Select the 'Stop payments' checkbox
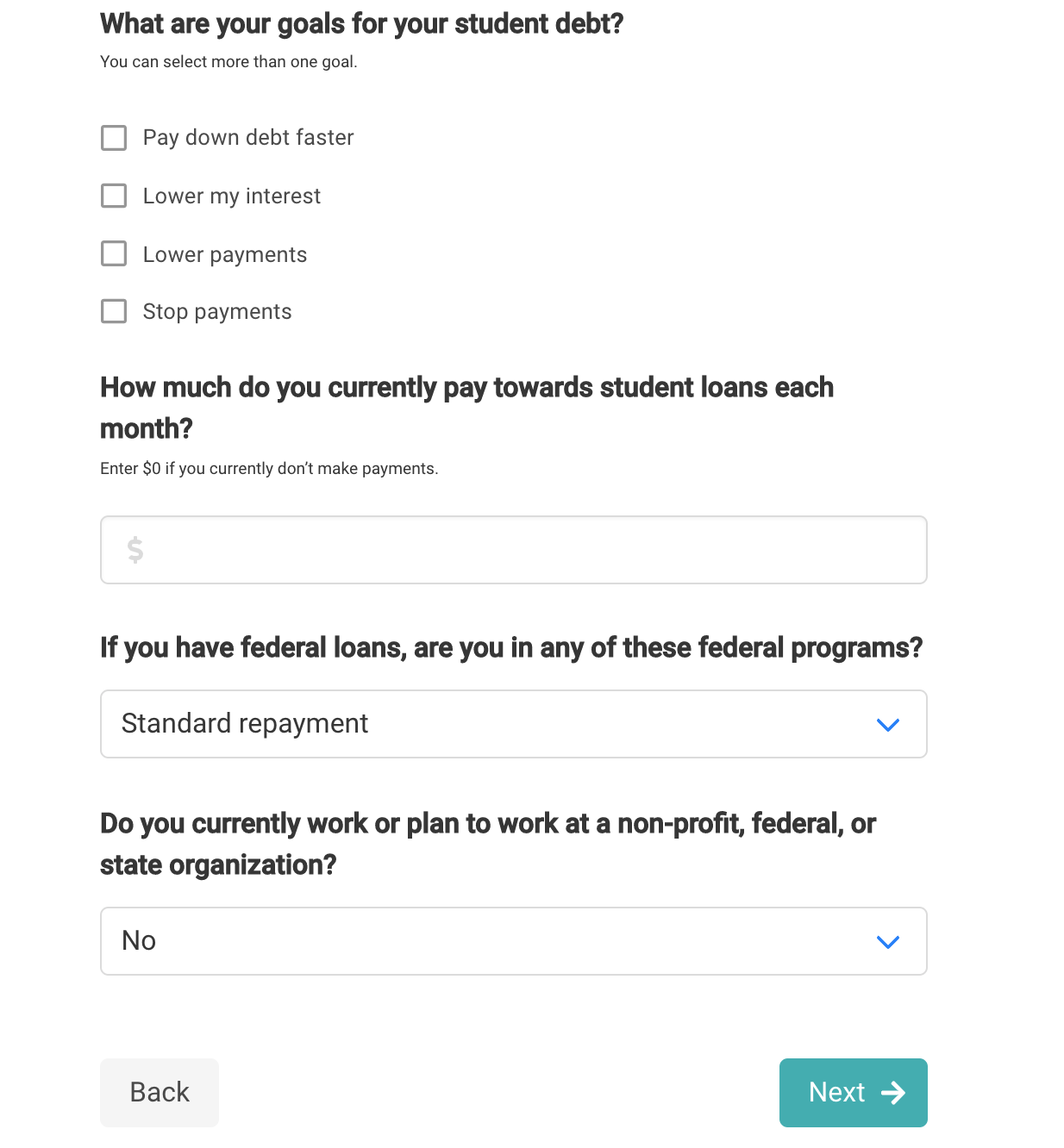Image resolution: width=1064 pixels, height=1148 pixels. pyautogui.click(x=114, y=311)
